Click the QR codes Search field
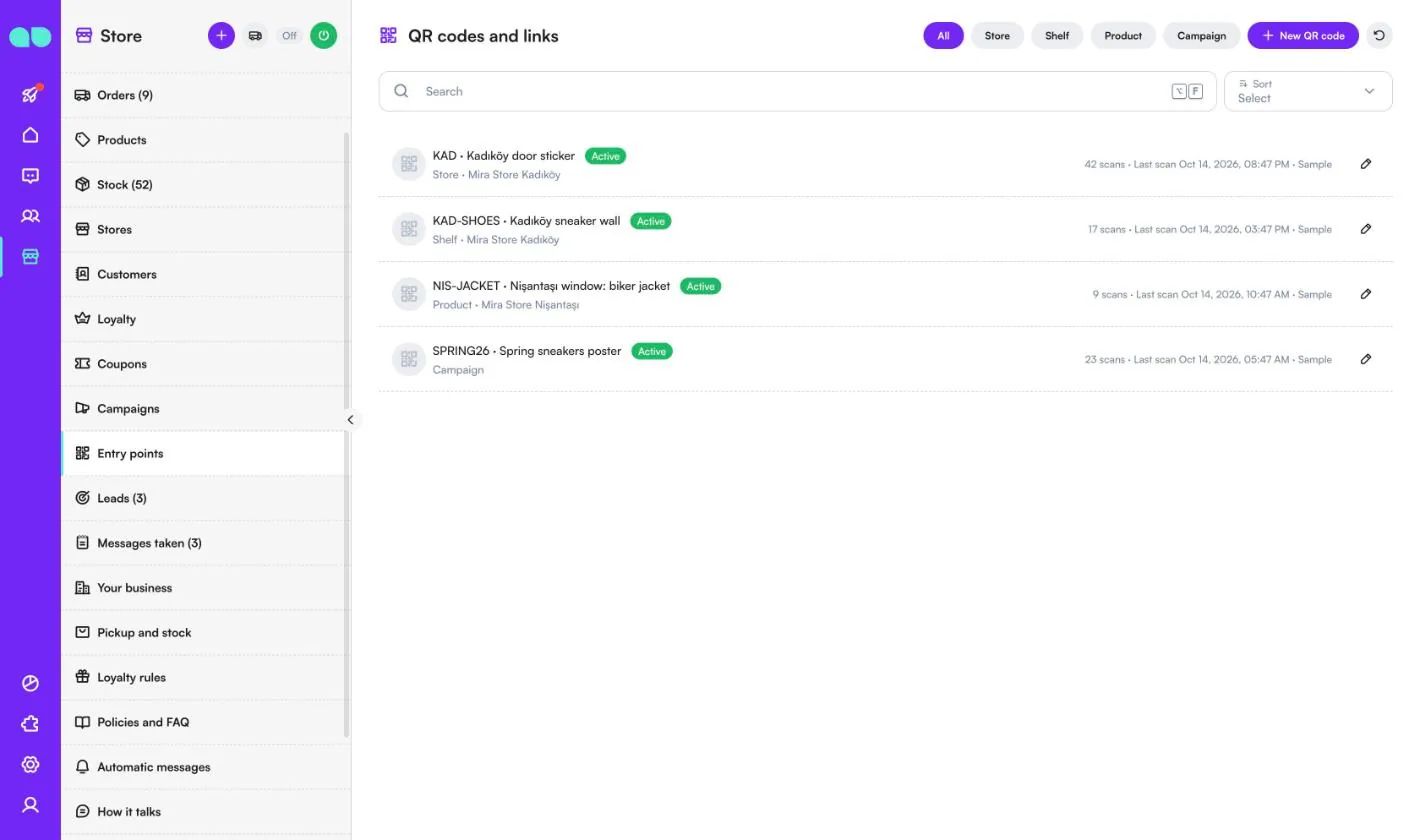Viewport: 1420px width, 840px height. 797,91
